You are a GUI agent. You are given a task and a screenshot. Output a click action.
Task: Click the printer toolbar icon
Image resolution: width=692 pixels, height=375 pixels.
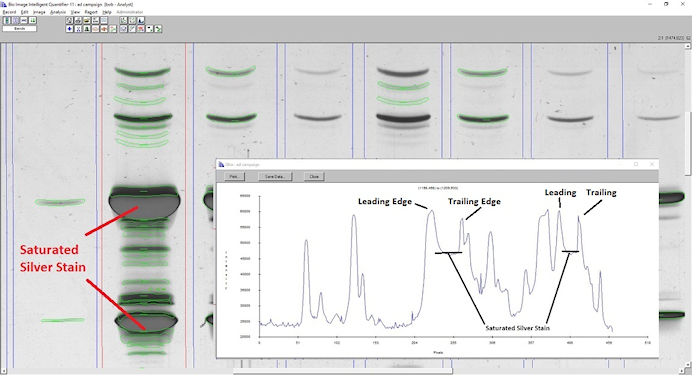pyautogui.click(x=78, y=20)
